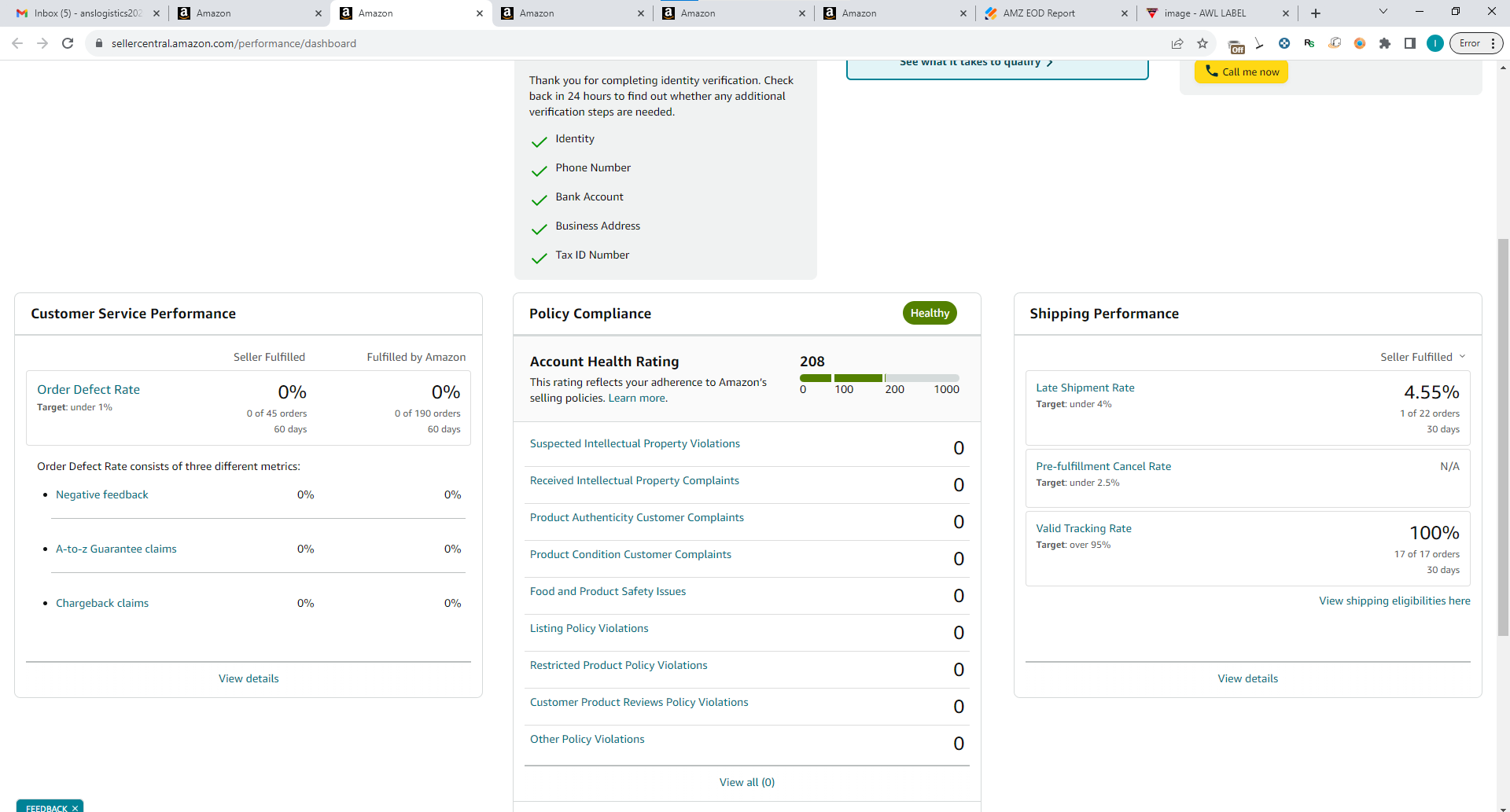Viewport: 1510px width, 812px height.
Task: View details for Customer Service Performance
Action: 249,678
